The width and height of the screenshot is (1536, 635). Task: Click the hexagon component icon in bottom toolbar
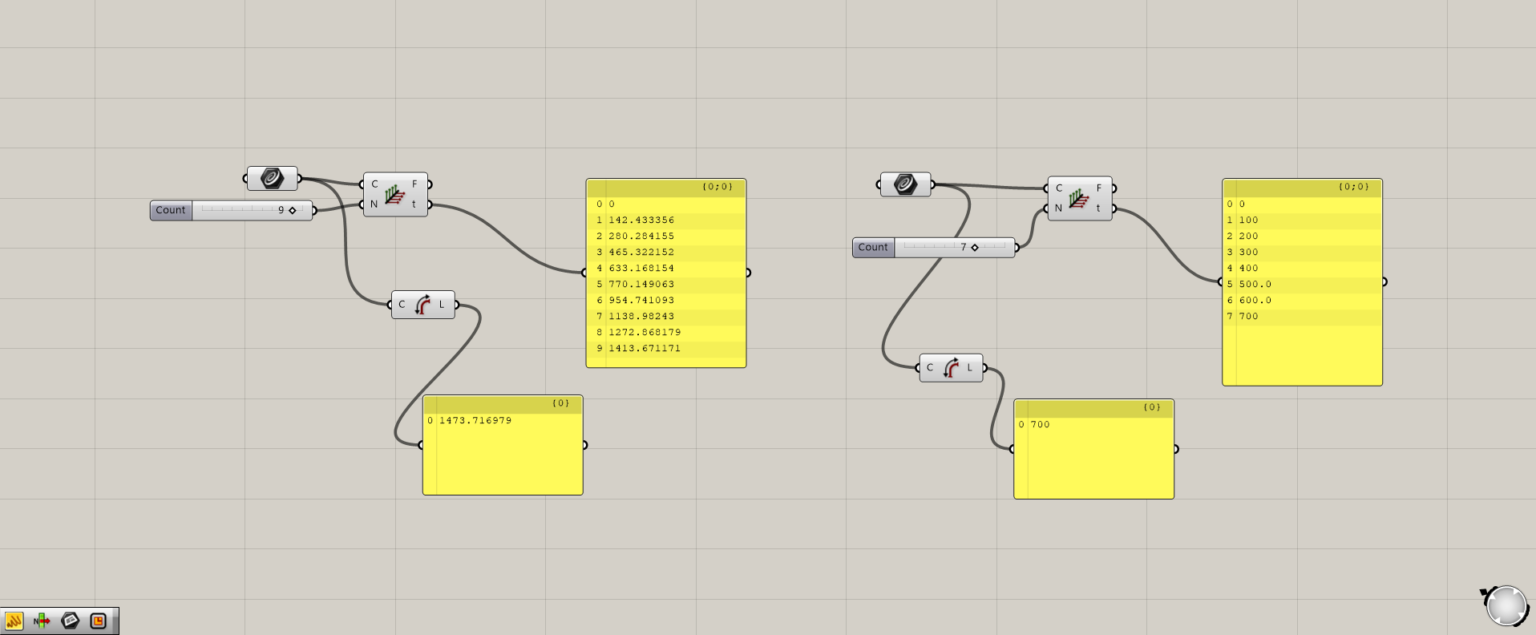pos(70,621)
